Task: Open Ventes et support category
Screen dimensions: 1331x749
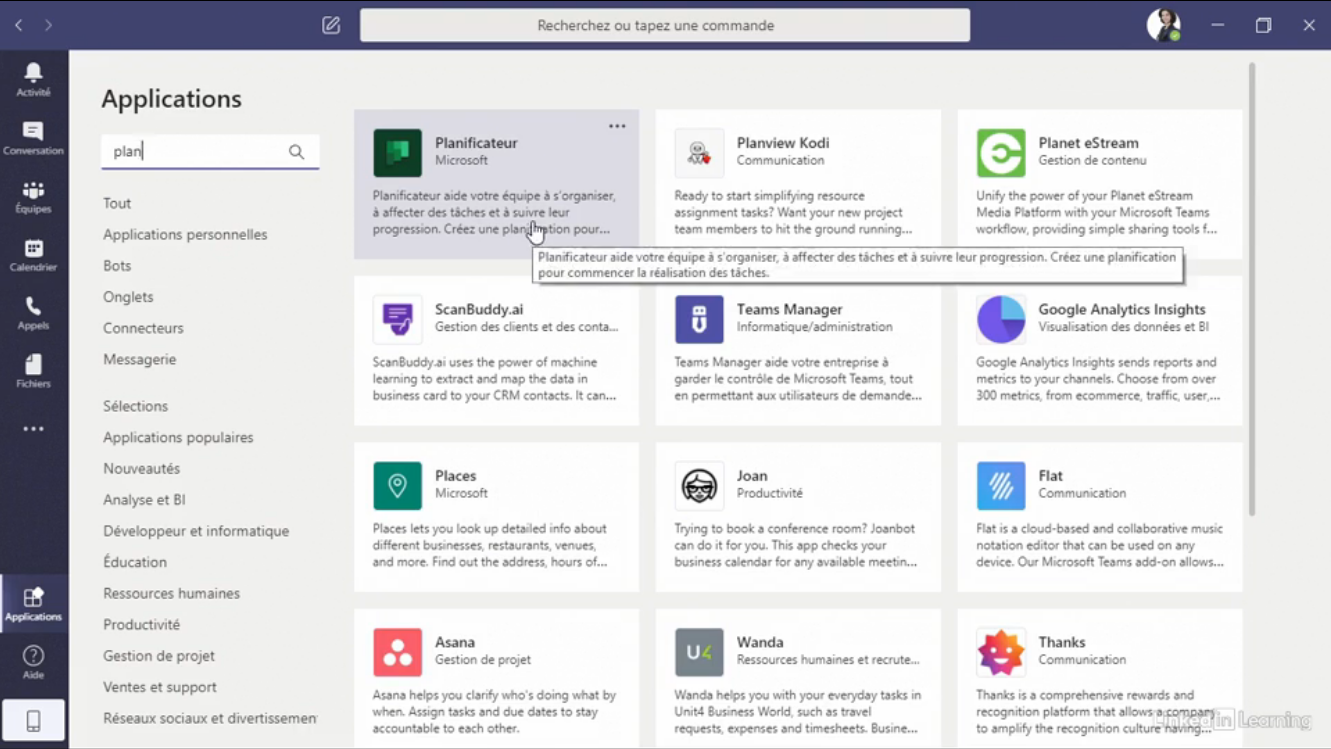Action: [160, 687]
